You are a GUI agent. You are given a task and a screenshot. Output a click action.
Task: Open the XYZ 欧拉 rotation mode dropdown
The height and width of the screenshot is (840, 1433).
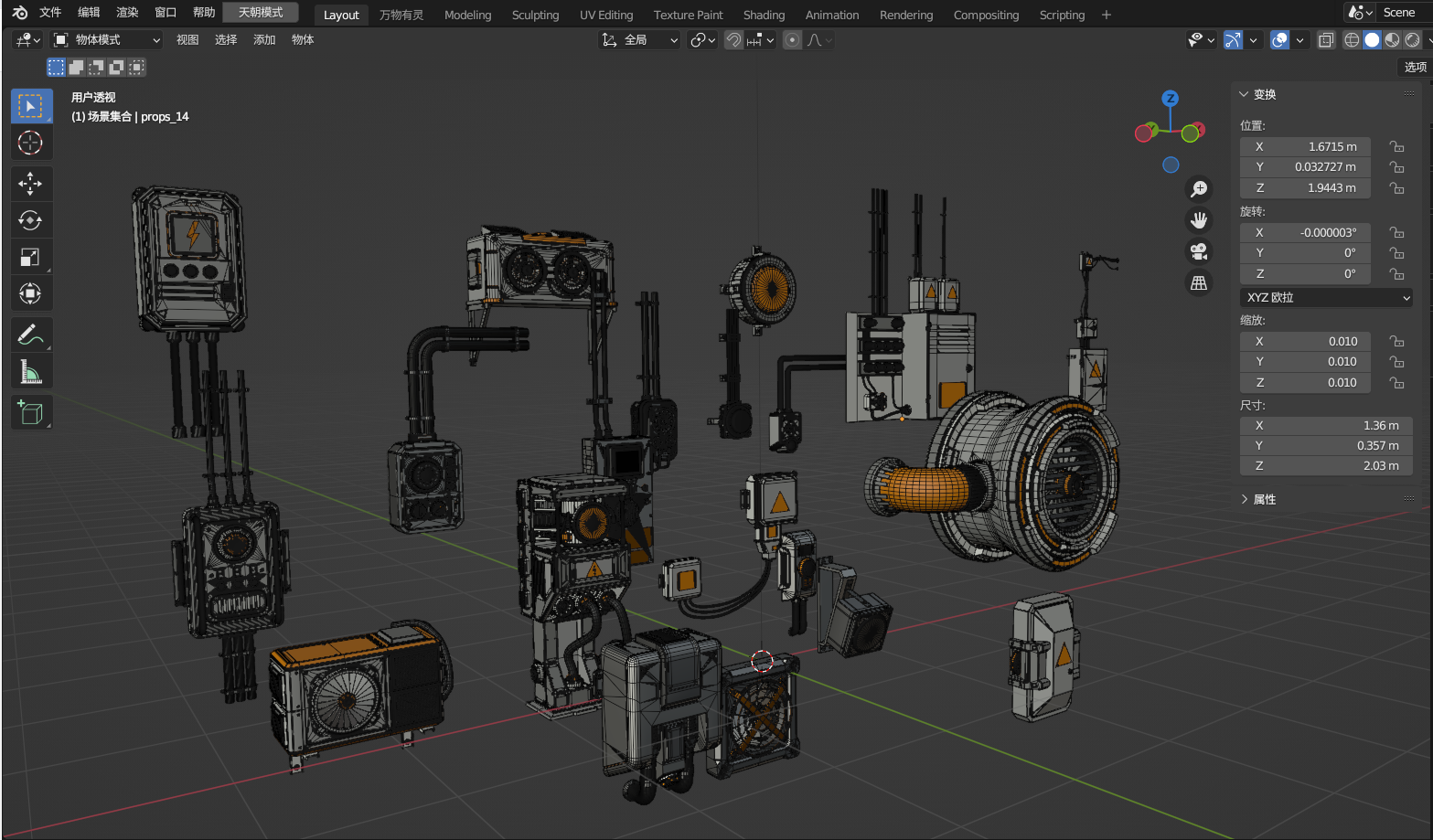point(1325,297)
